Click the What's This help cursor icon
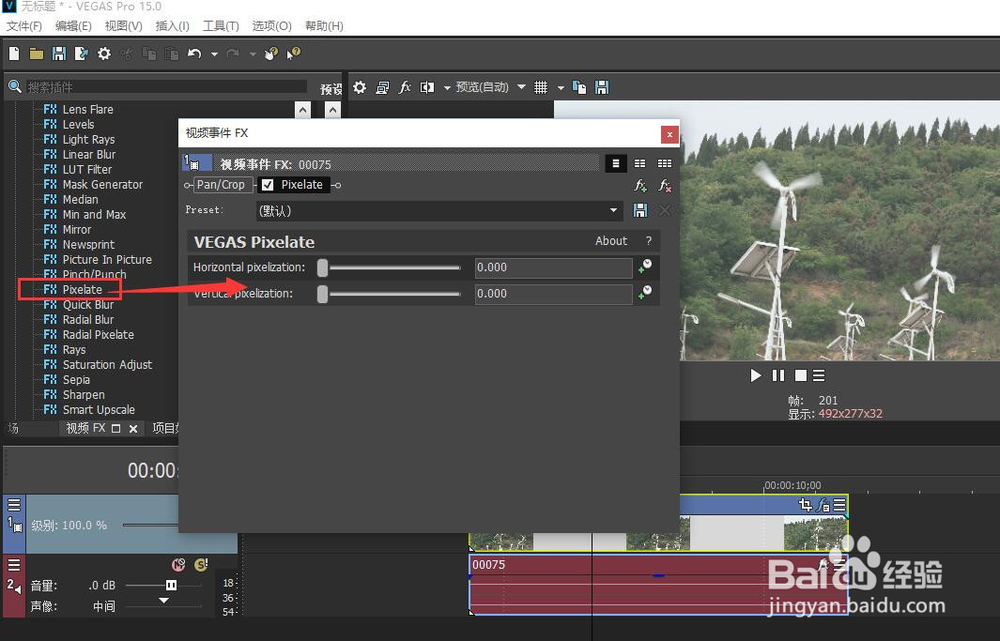 pyautogui.click(x=293, y=54)
